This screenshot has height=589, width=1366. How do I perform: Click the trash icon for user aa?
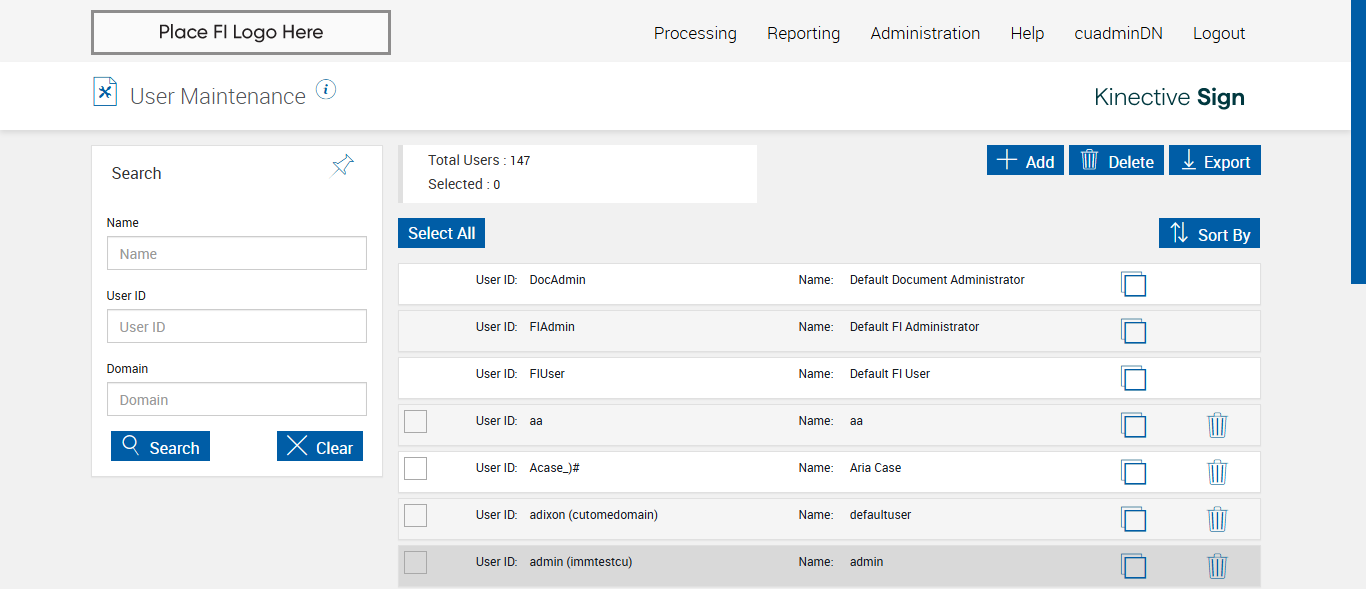[1217, 425]
